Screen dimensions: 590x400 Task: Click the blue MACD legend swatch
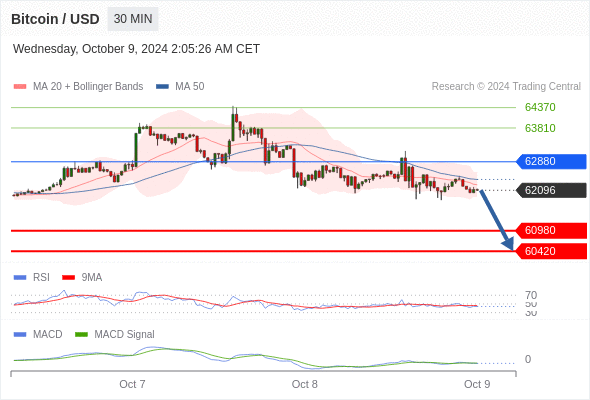[20, 335]
